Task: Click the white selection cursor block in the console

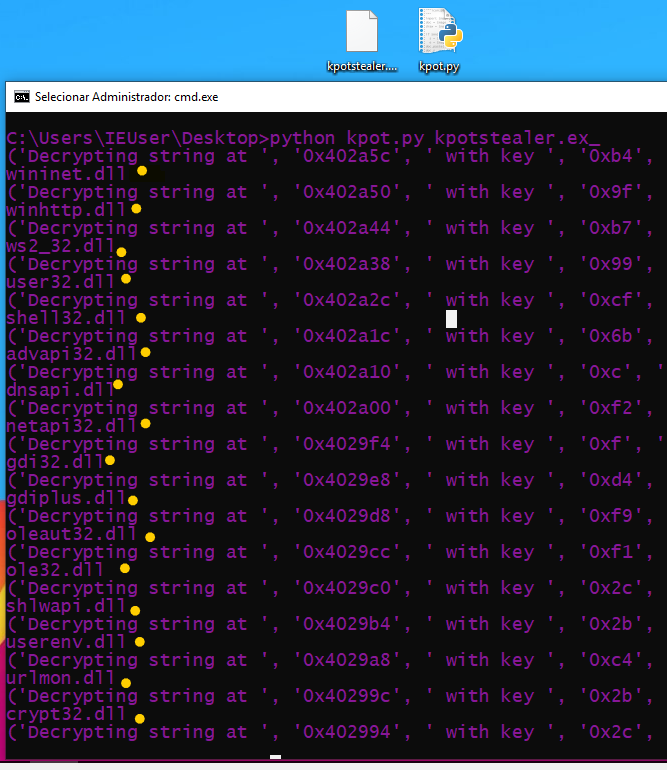Action: (451, 319)
